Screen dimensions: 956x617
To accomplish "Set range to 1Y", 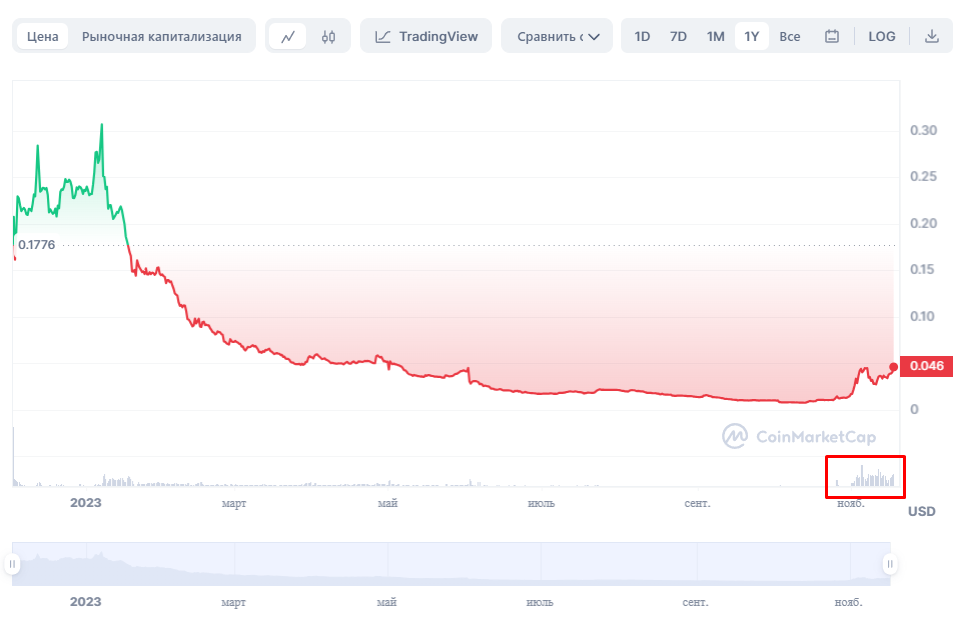I will tap(752, 37).
